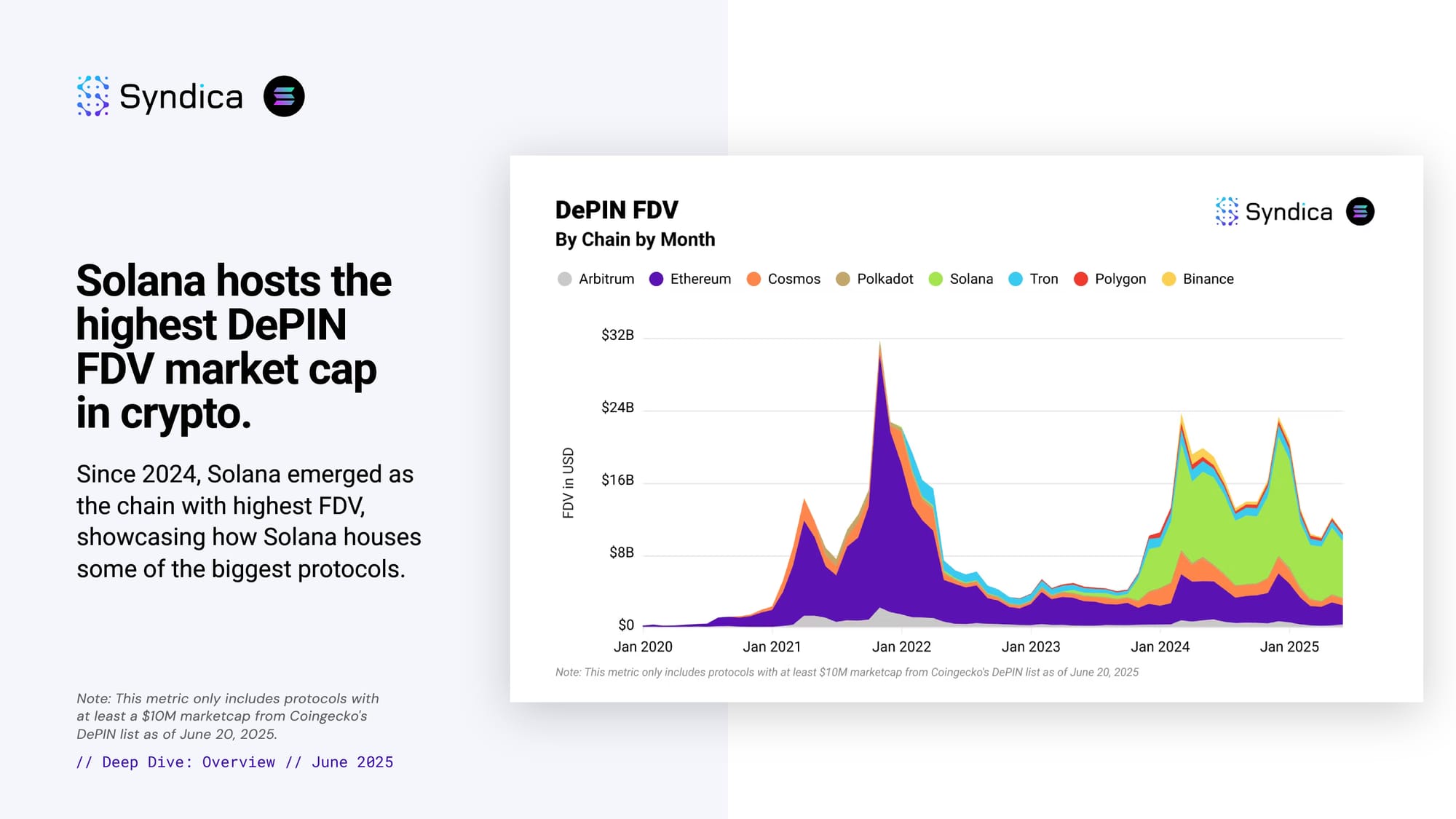Screen dimensions: 1456x819
Task: Click the Syndica logo icon top-left
Action: pos(93,96)
